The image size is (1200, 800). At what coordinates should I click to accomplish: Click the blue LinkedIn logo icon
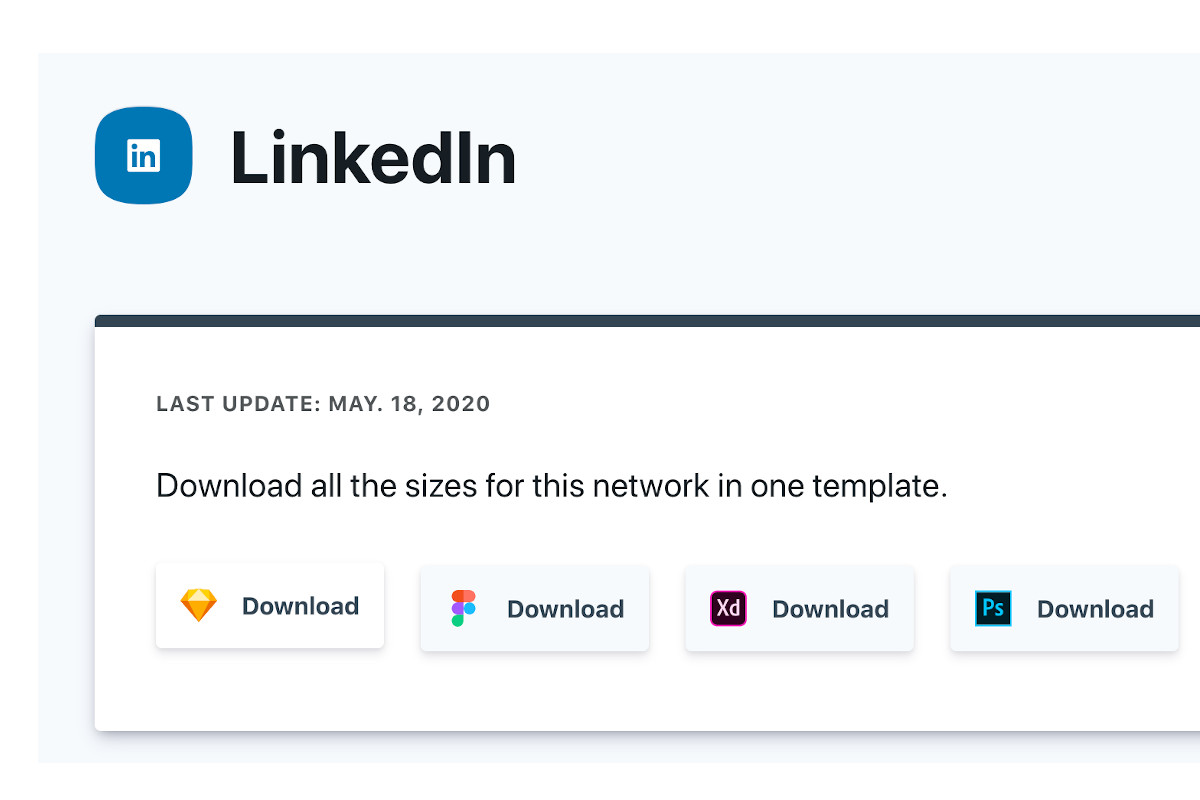point(143,155)
